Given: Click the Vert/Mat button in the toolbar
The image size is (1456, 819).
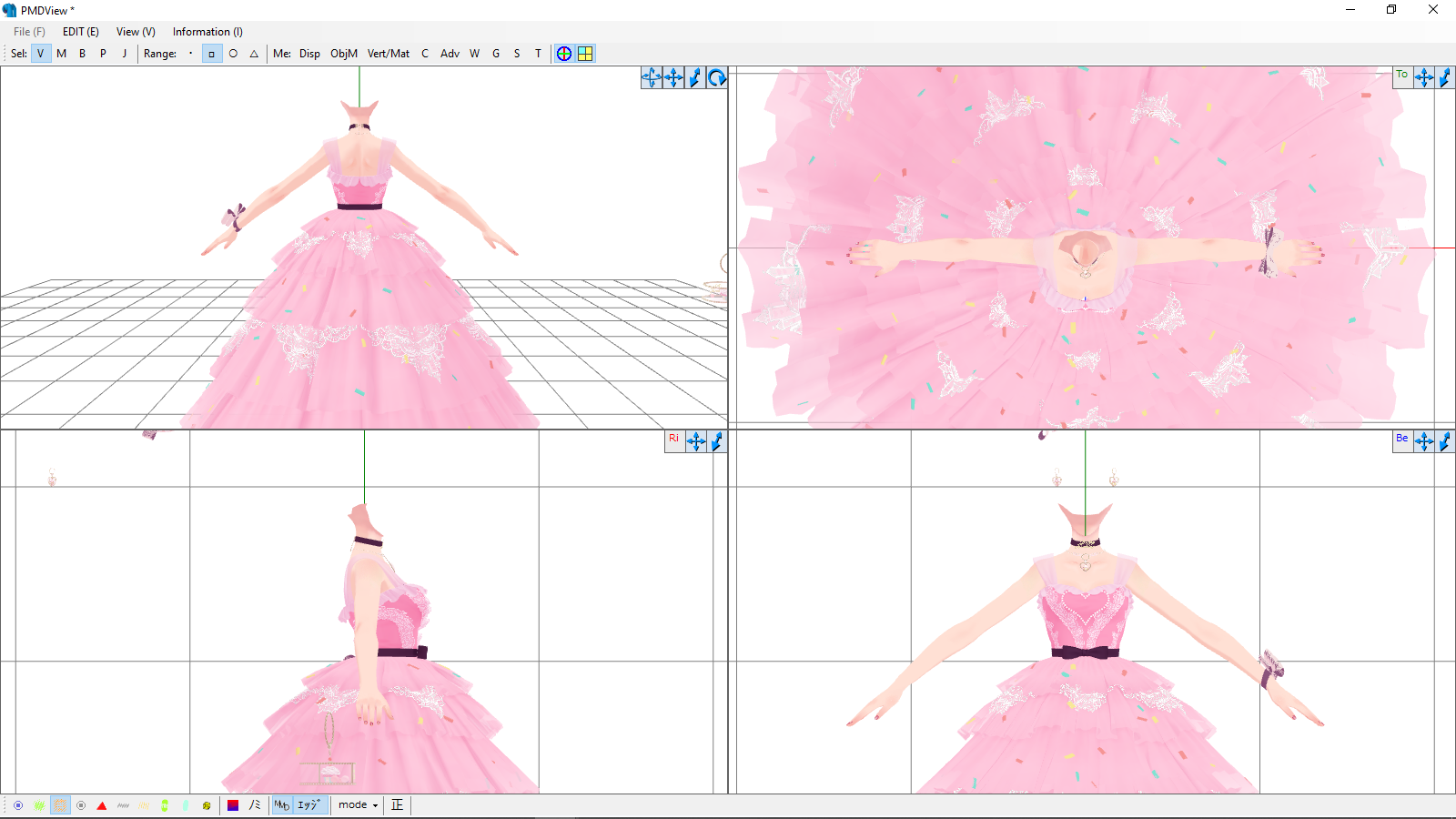Looking at the screenshot, I should [x=387, y=53].
